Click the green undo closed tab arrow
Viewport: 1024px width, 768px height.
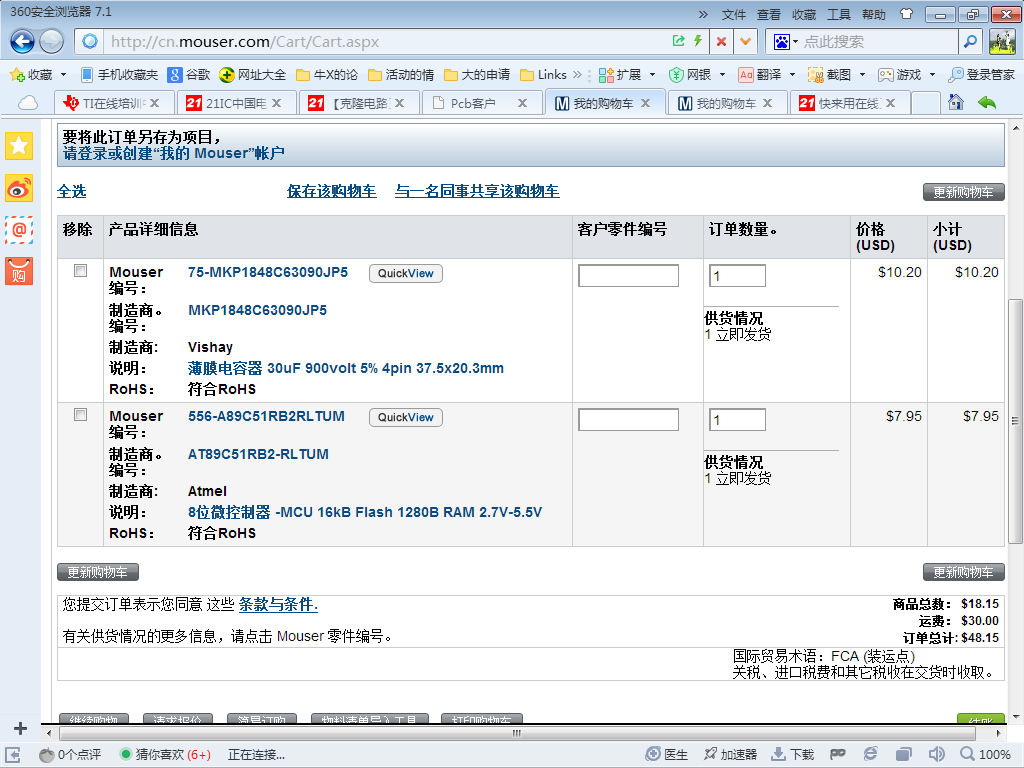coord(987,103)
